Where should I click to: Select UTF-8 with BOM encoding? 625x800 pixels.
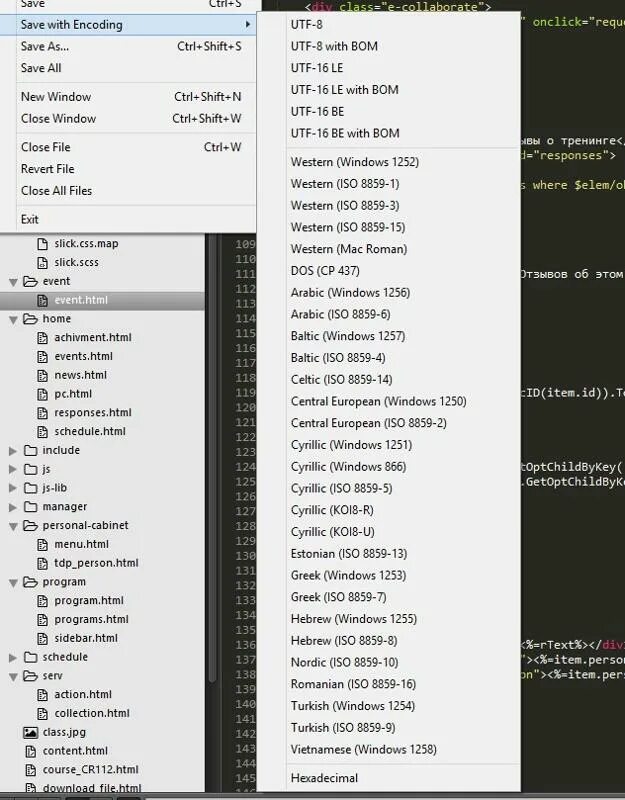tap(388, 46)
